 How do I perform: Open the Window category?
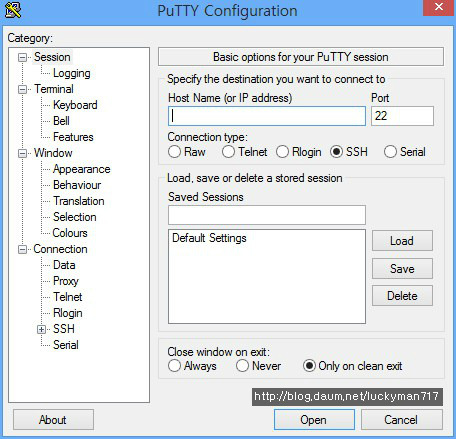click(x=53, y=153)
